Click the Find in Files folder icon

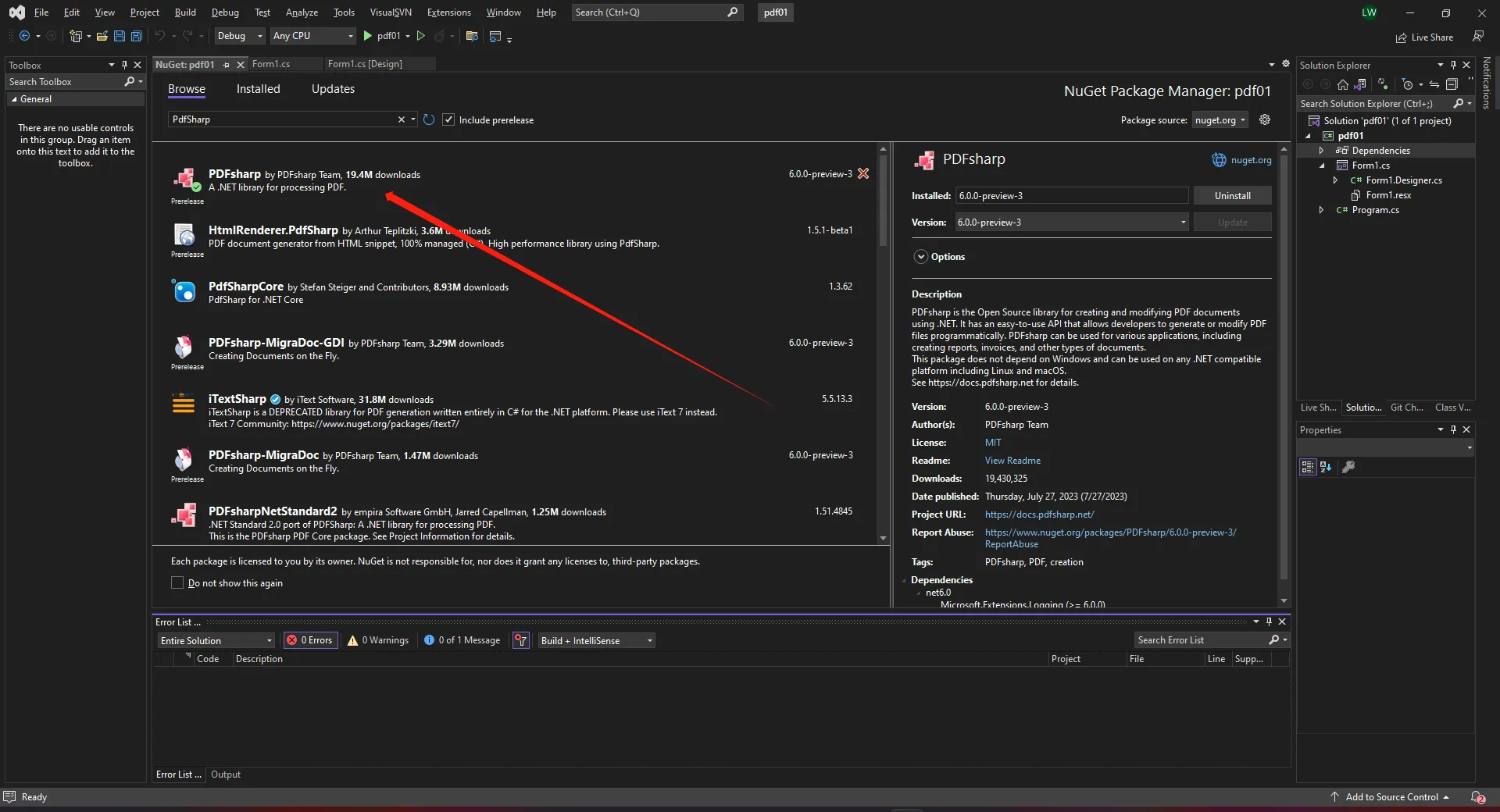(472, 36)
